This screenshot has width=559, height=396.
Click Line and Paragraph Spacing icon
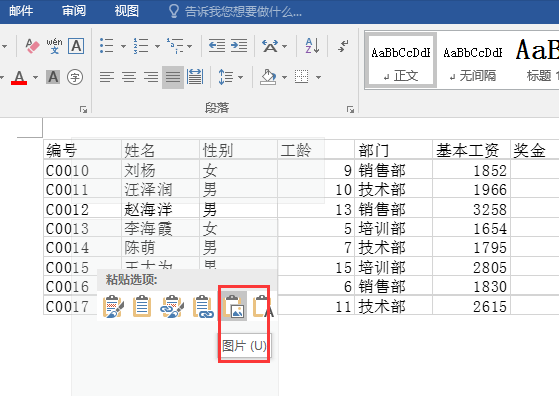226,77
